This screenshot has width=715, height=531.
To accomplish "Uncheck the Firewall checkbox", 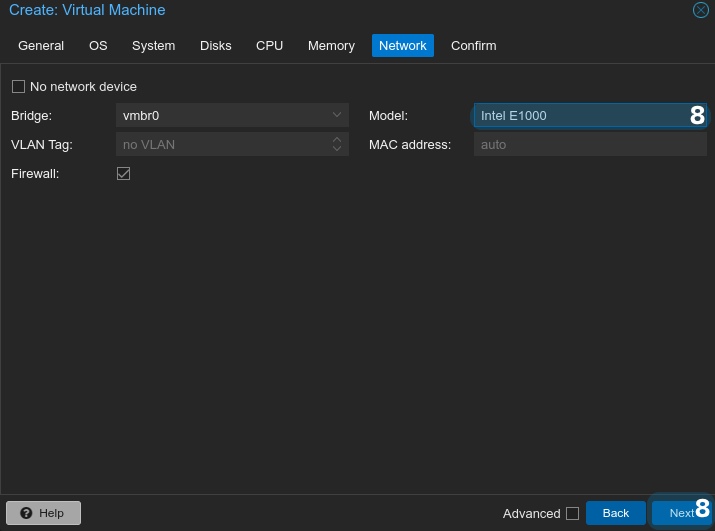I will 124,174.
